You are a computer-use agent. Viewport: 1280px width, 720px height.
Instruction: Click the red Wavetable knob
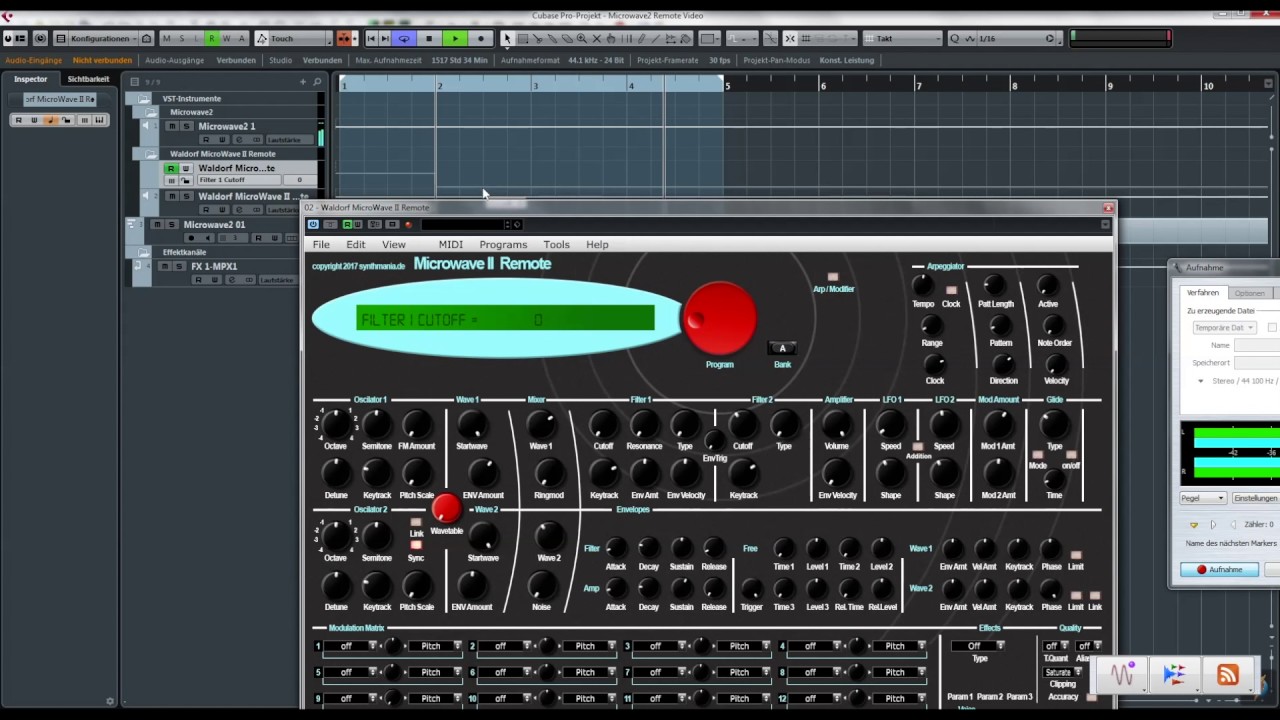coord(446,510)
